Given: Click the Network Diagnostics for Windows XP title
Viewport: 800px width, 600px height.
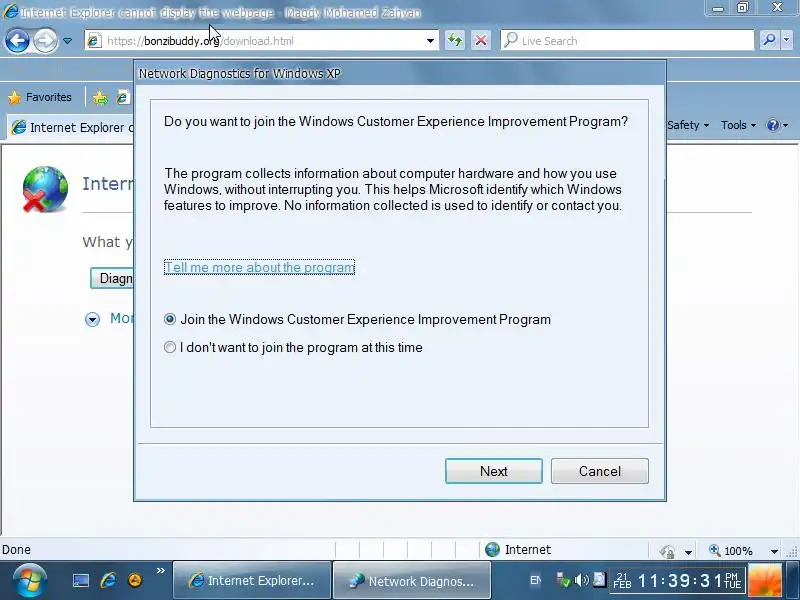Looking at the screenshot, I should (239, 73).
